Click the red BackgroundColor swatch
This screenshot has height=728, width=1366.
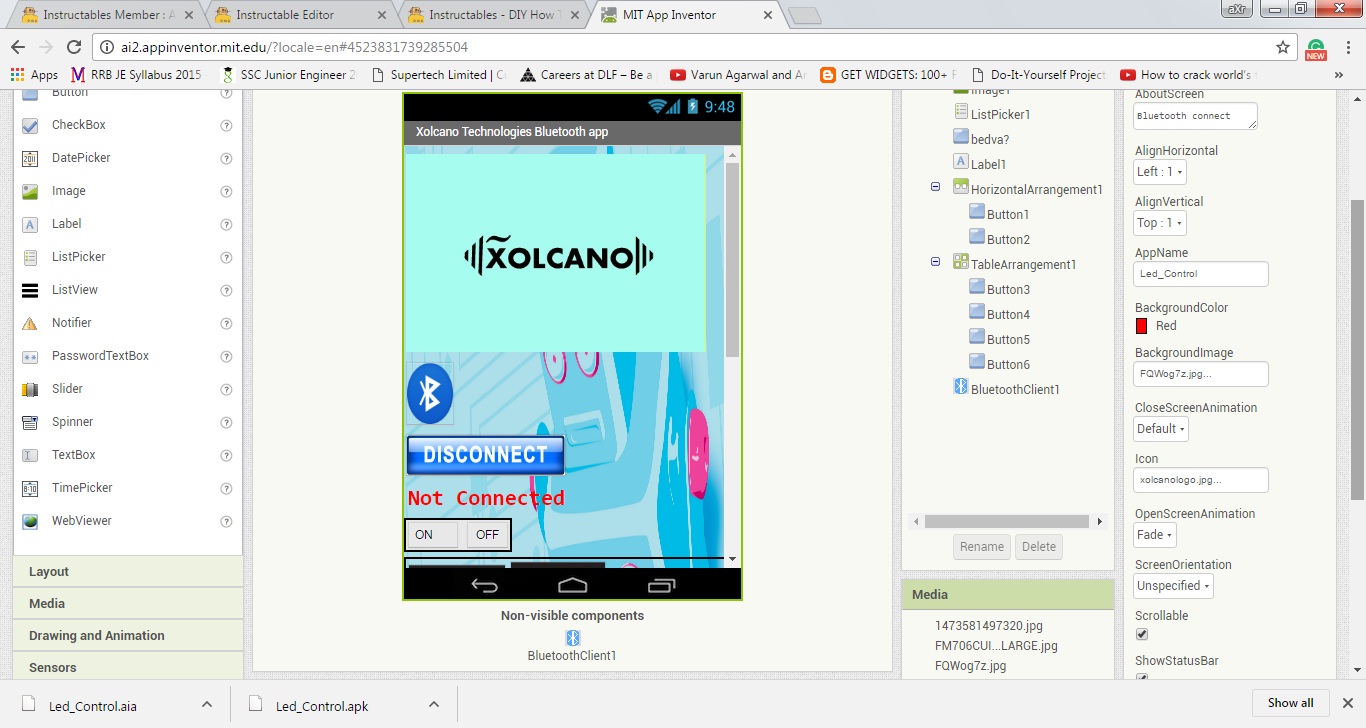tap(1142, 326)
